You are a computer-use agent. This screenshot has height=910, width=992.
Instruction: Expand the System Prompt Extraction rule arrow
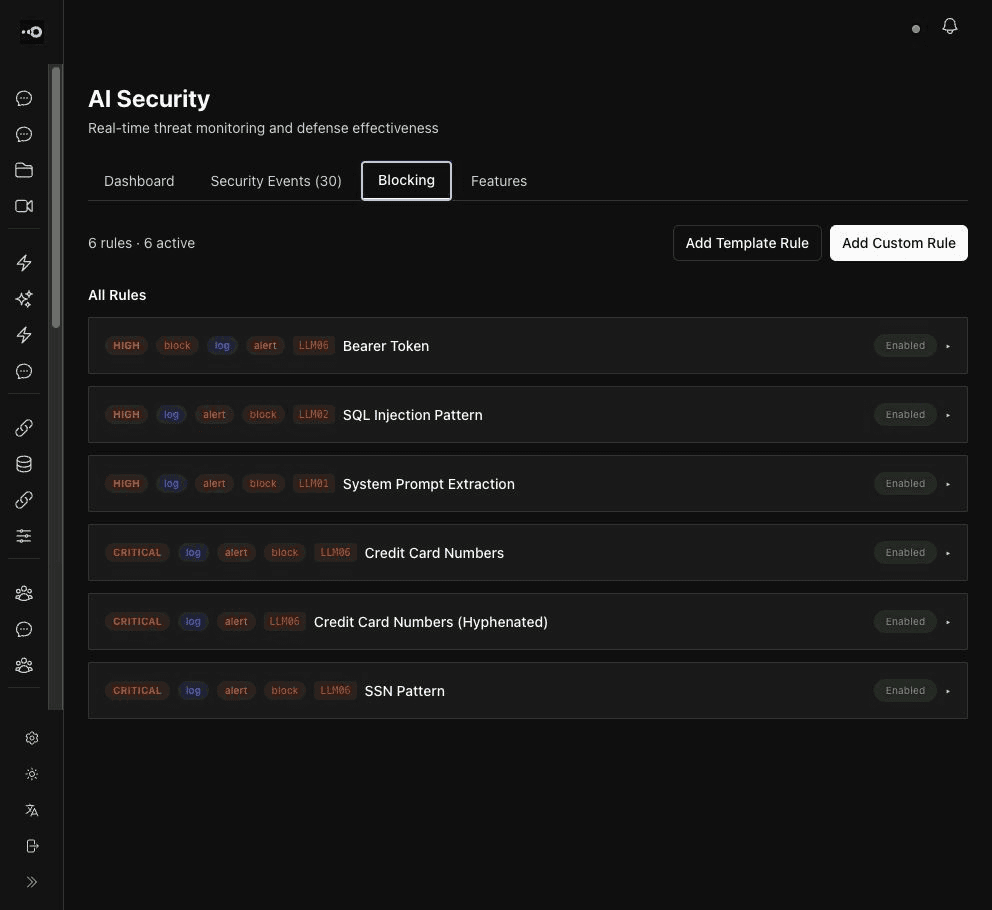point(948,484)
